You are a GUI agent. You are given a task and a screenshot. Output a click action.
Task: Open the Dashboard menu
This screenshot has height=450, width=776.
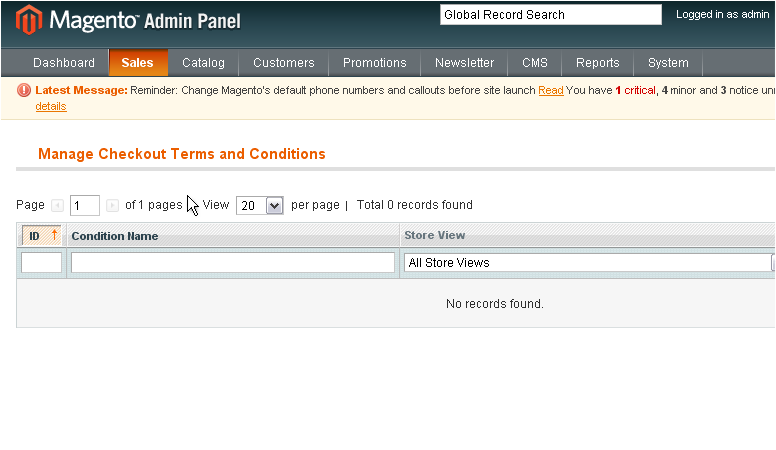pos(64,63)
